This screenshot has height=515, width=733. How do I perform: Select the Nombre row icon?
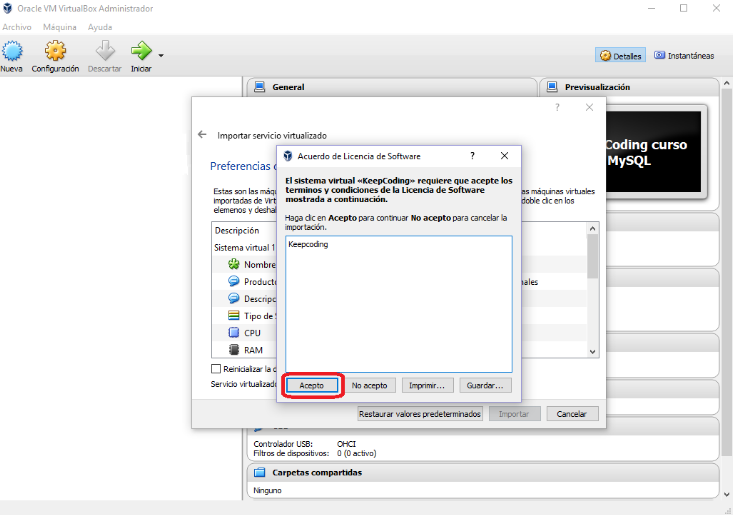[234, 264]
